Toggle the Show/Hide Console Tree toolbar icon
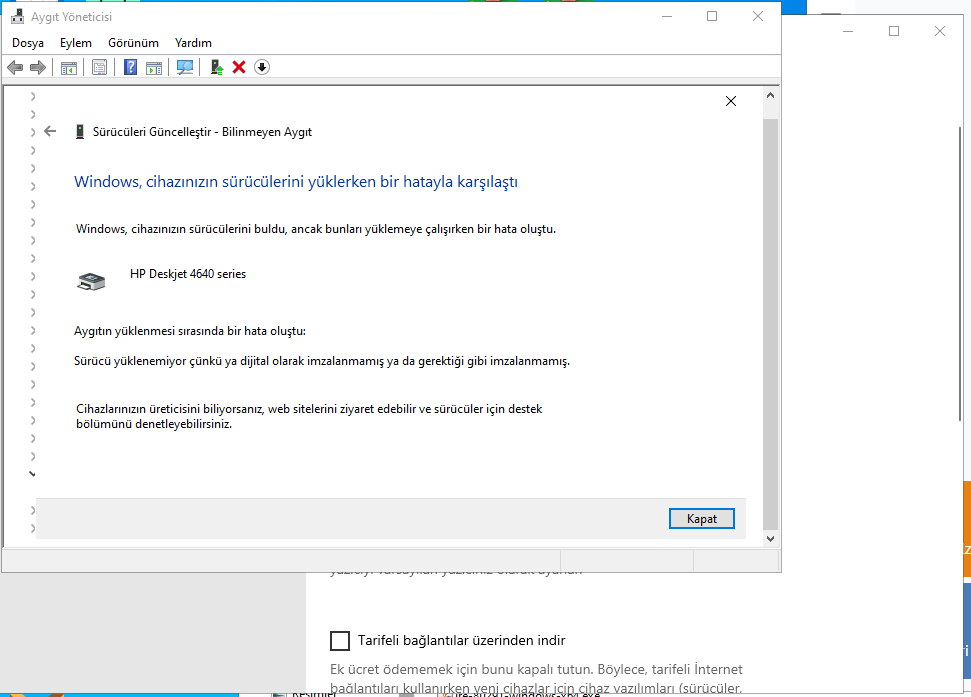The image size is (971, 697). pyautogui.click(x=69, y=67)
